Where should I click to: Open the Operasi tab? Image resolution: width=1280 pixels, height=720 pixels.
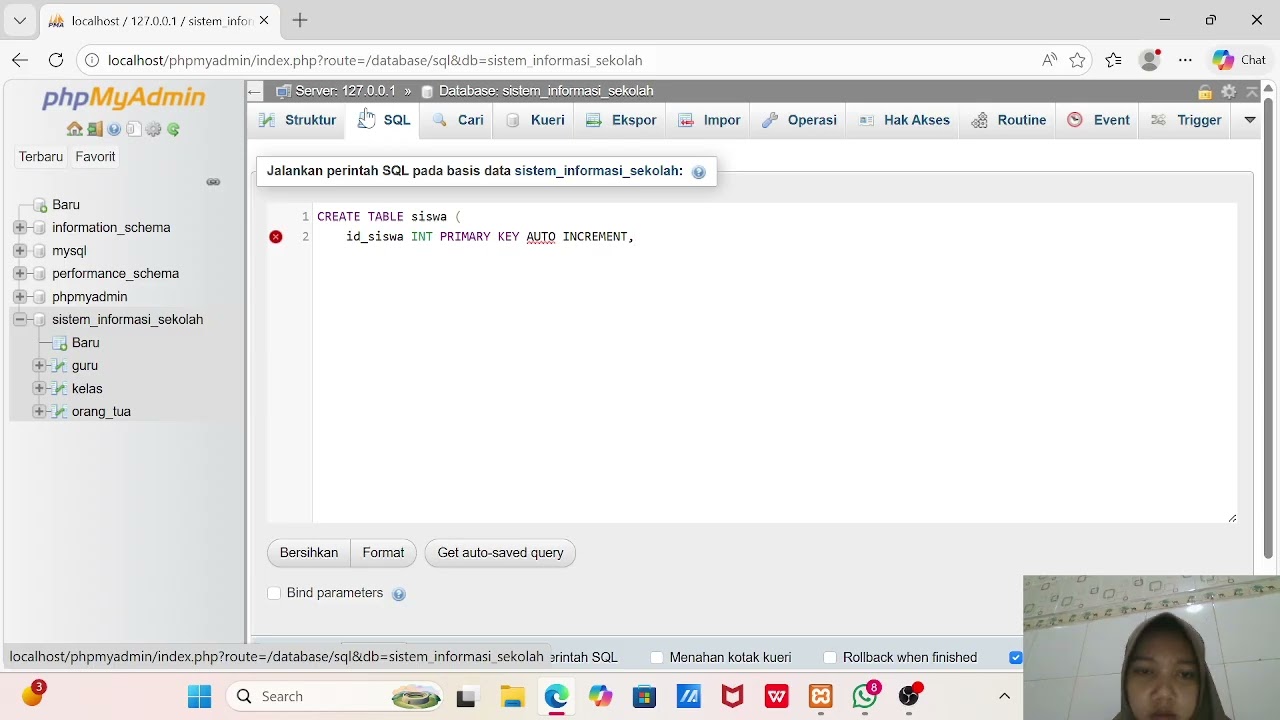pos(800,120)
